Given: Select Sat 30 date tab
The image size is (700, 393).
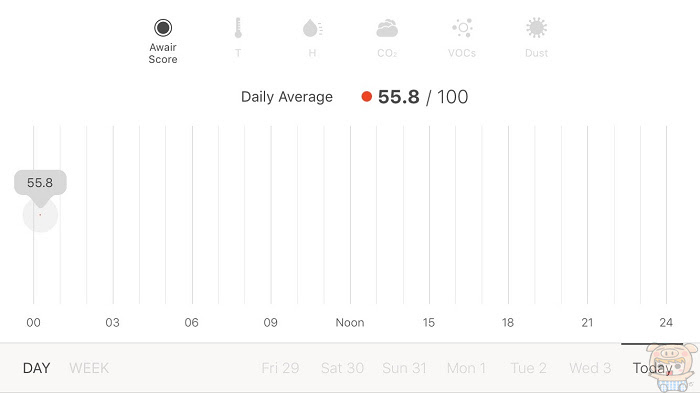Looking at the screenshot, I should [342, 368].
